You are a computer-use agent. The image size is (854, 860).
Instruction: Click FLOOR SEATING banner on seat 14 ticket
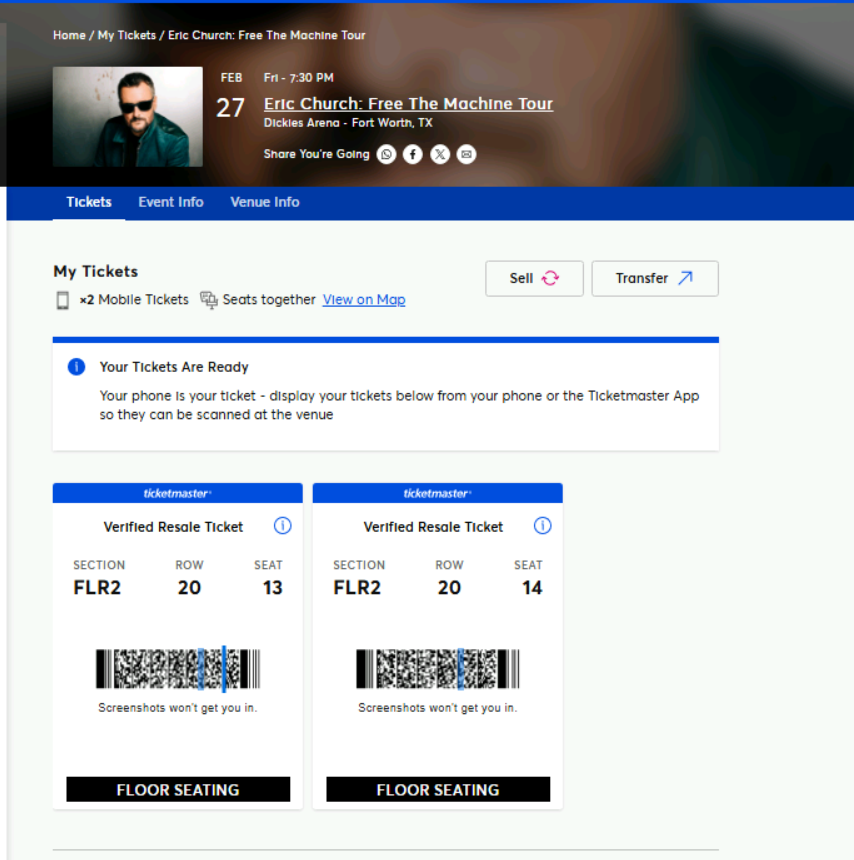(x=438, y=789)
